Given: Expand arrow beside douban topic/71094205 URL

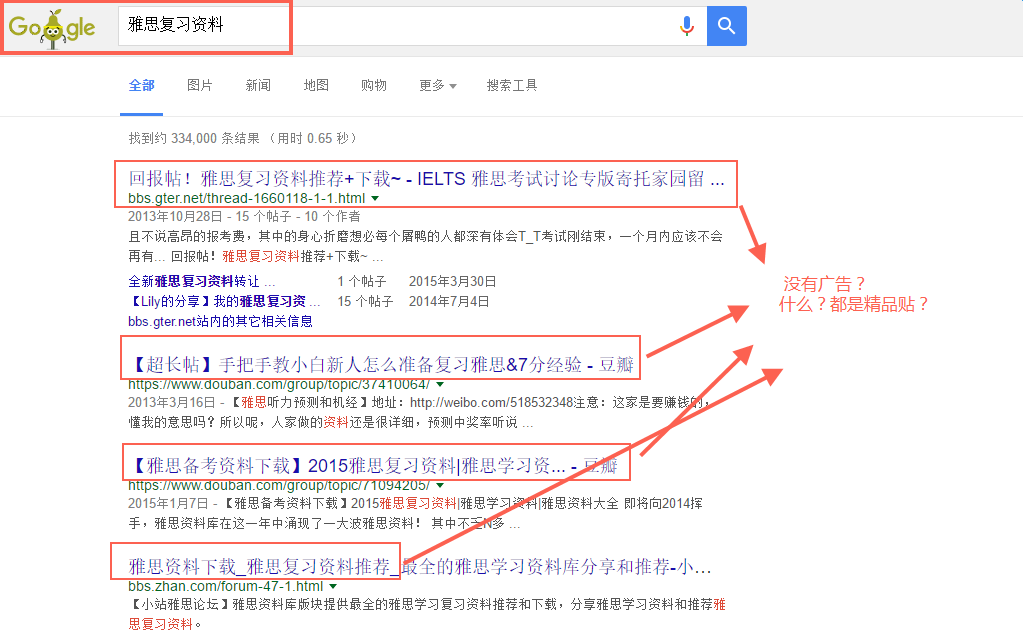Looking at the screenshot, I should (440, 486).
